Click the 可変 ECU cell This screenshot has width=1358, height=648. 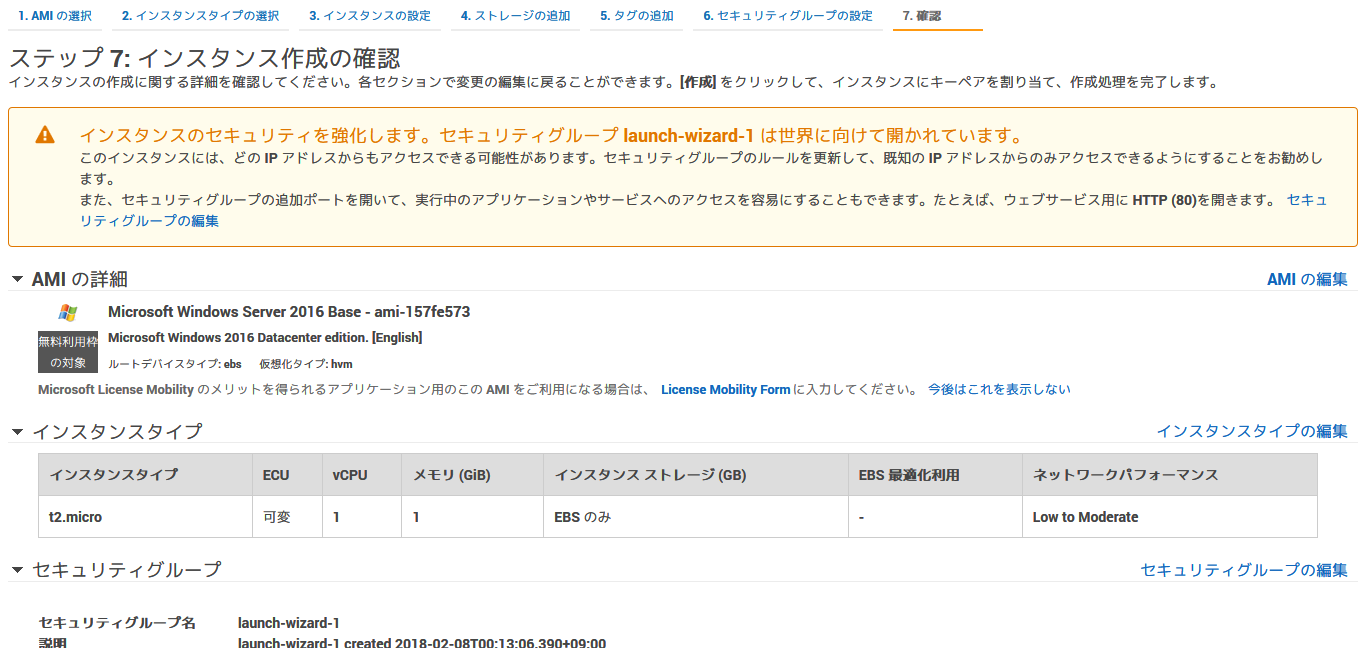pyautogui.click(x=287, y=517)
